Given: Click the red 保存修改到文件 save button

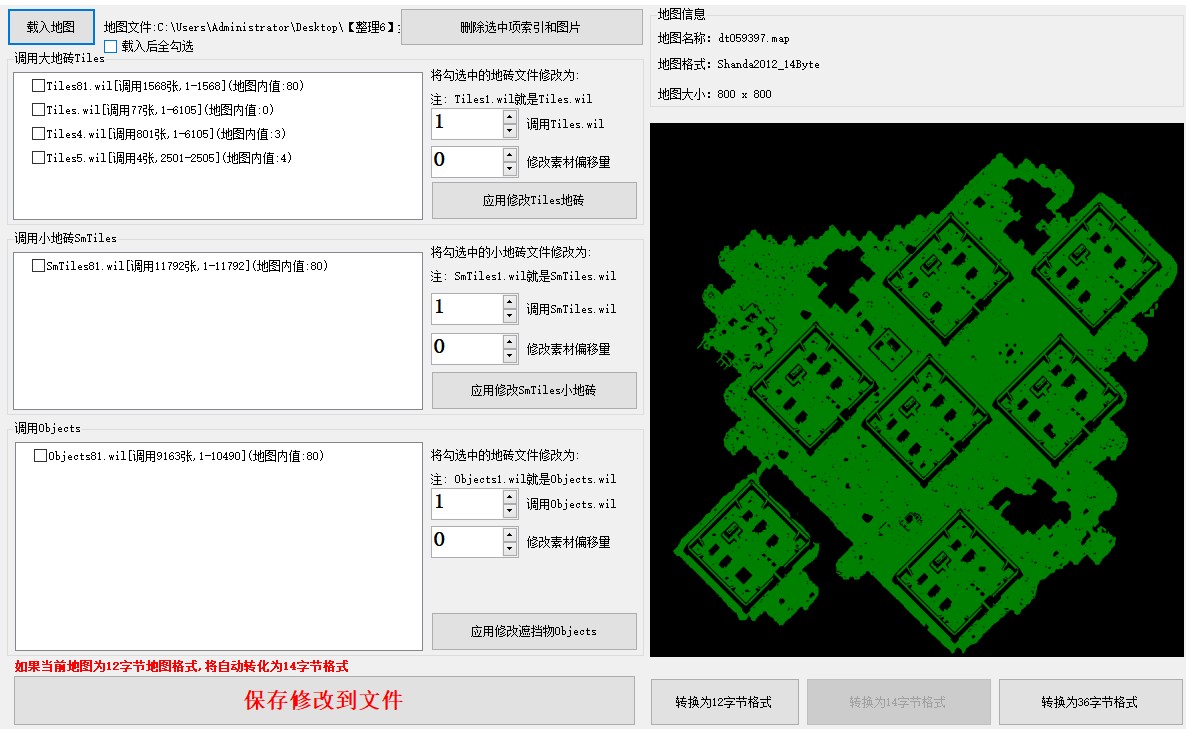Looking at the screenshot, I should (x=324, y=700).
